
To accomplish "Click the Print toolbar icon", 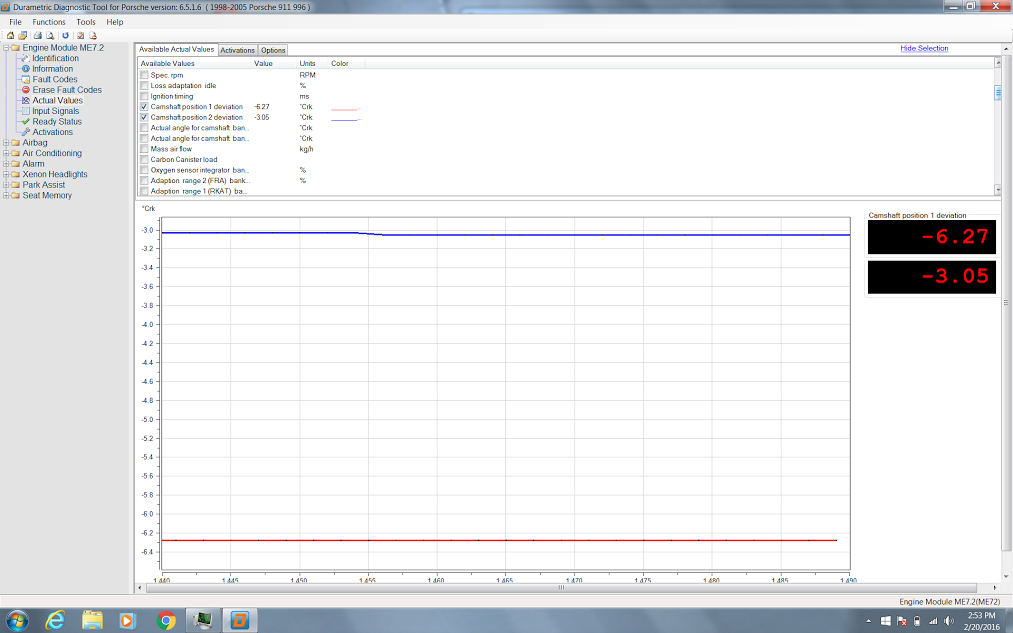I will (37, 35).
